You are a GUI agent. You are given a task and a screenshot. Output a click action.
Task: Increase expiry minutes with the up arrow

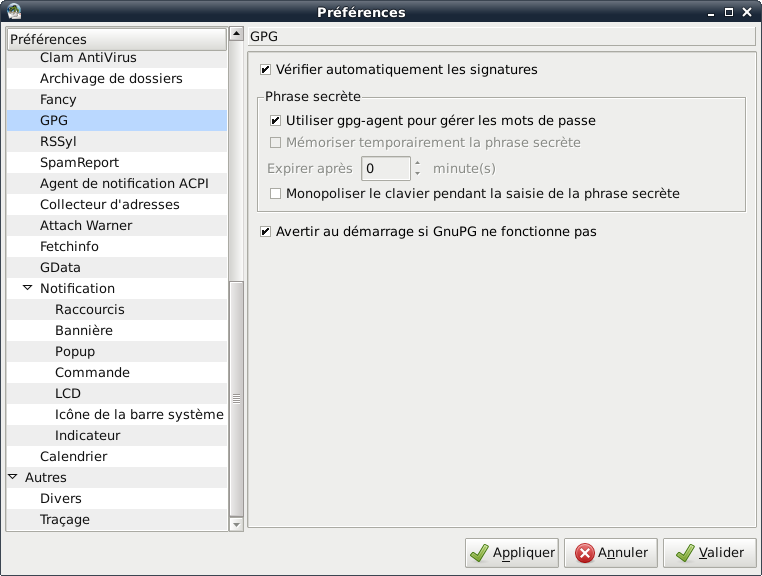(417, 162)
